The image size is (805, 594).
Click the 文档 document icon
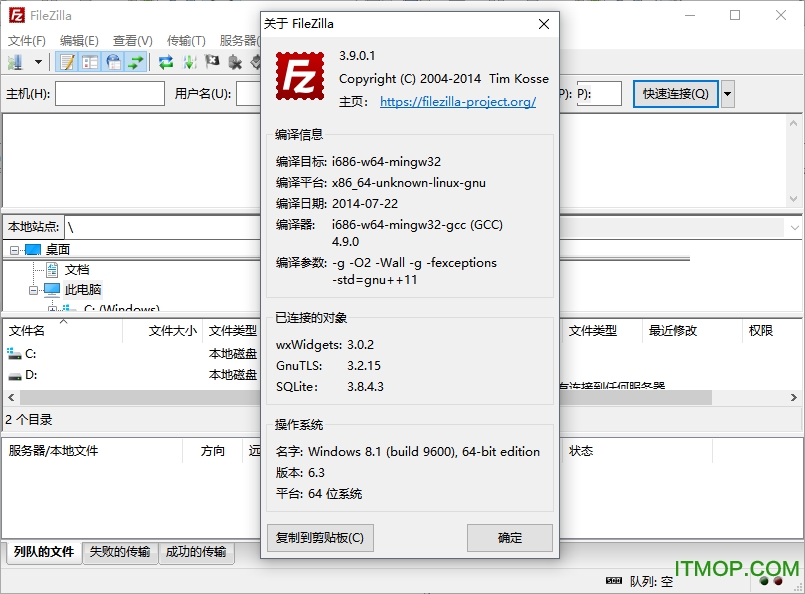52,270
